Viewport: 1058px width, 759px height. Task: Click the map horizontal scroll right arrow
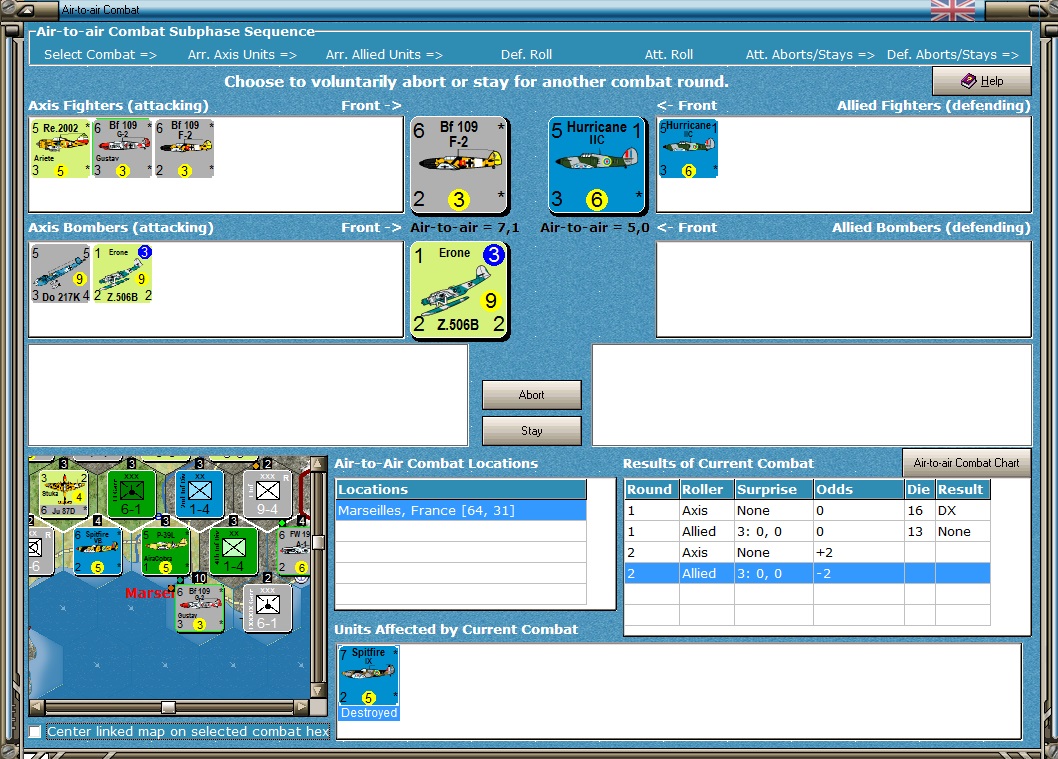(x=302, y=707)
